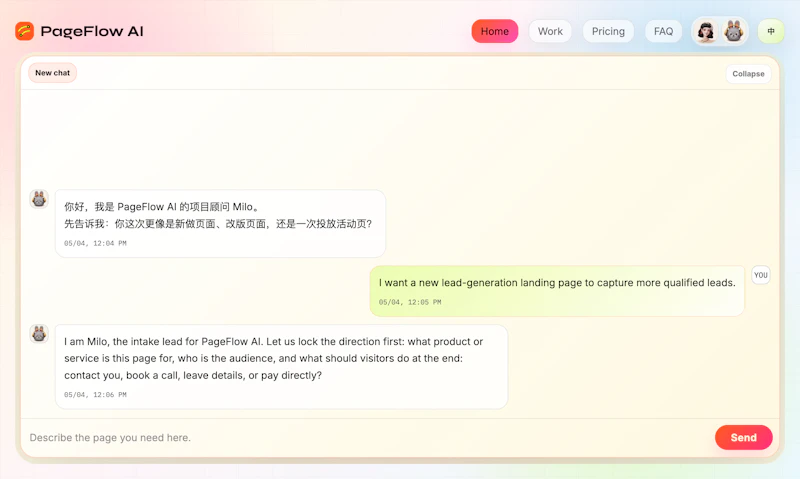The height and width of the screenshot is (479, 800).
Task: Click the lead-generation landing page message
Action: (557, 291)
